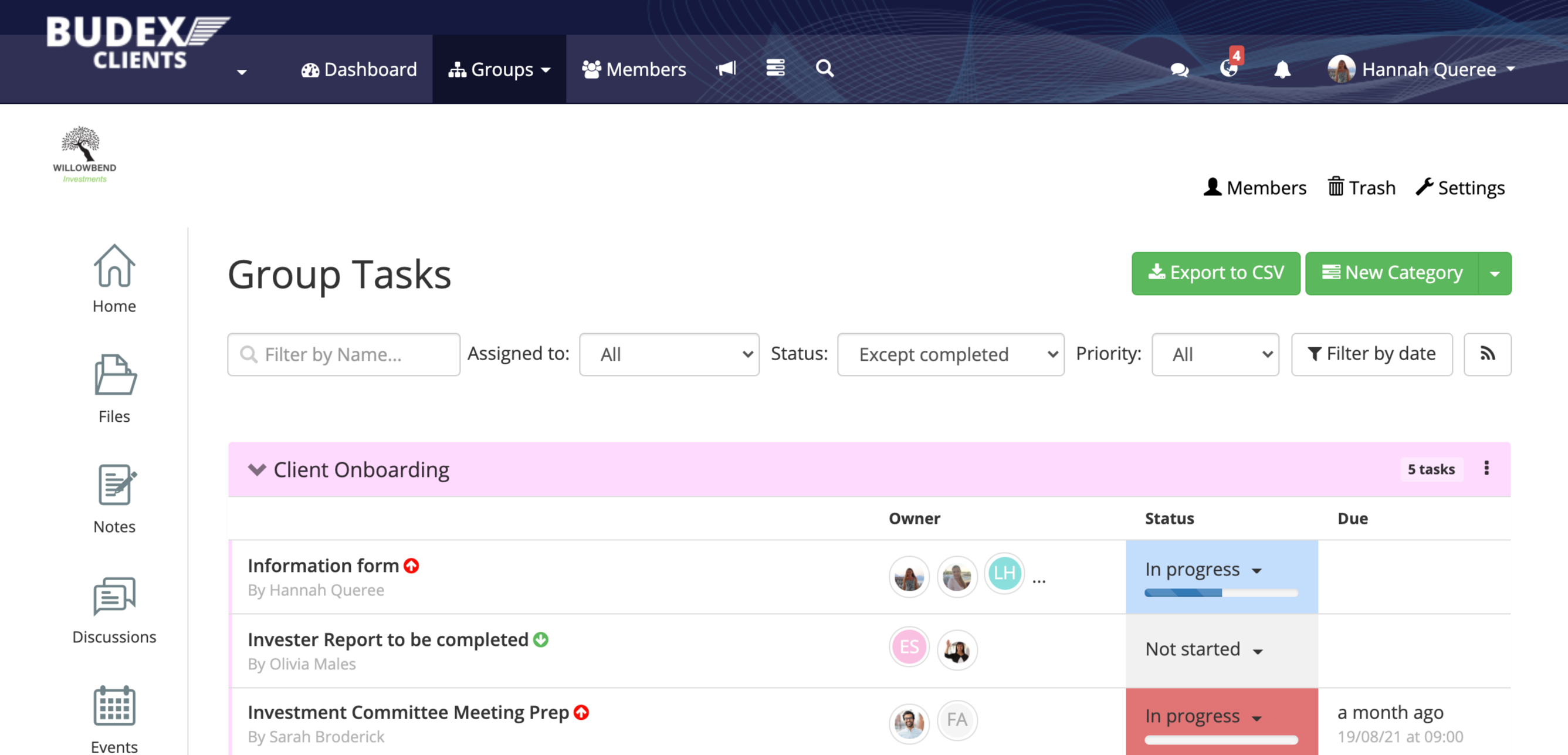
Task: Click the blue progress bar on Information form
Action: tap(1221, 593)
